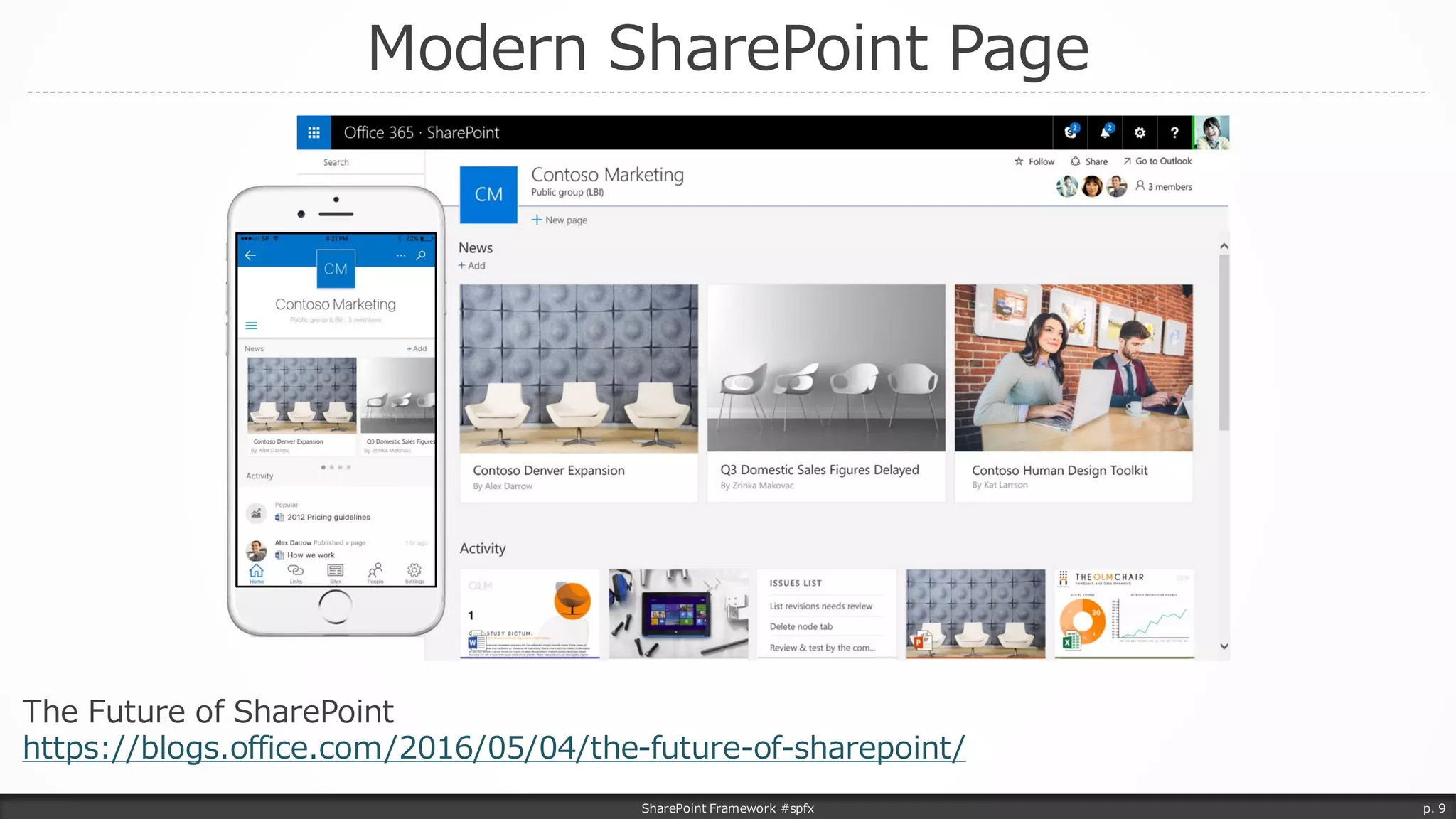The image size is (1456, 819).
Task: Click Add under the News heading
Action: [x=471, y=266]
